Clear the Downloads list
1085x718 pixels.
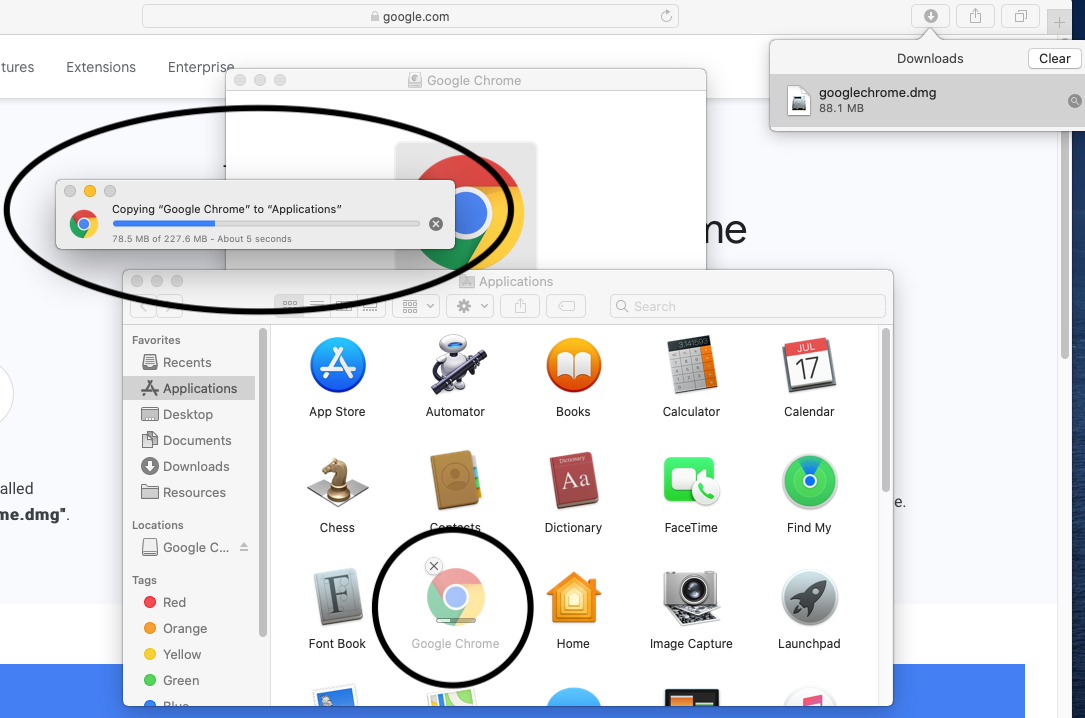tap(1055, 59)
